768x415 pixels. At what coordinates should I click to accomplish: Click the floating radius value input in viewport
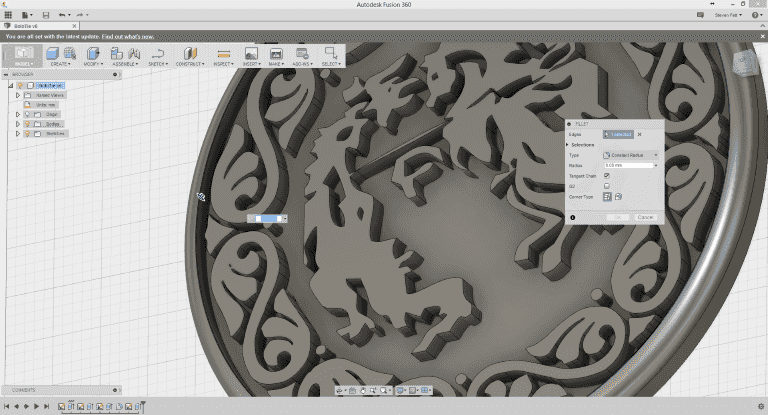(x=269, y=219)
